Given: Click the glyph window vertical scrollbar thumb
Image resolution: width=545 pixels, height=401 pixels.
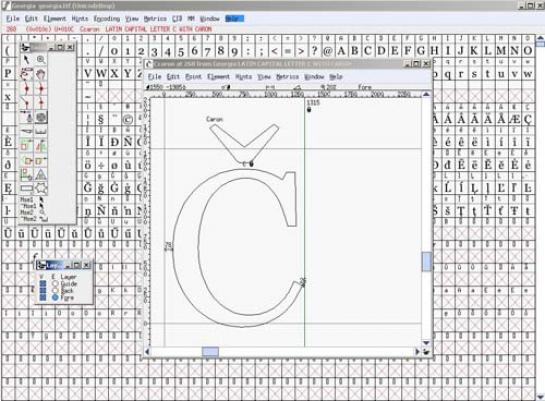Looking at the screenshot, I should (426, 261).
